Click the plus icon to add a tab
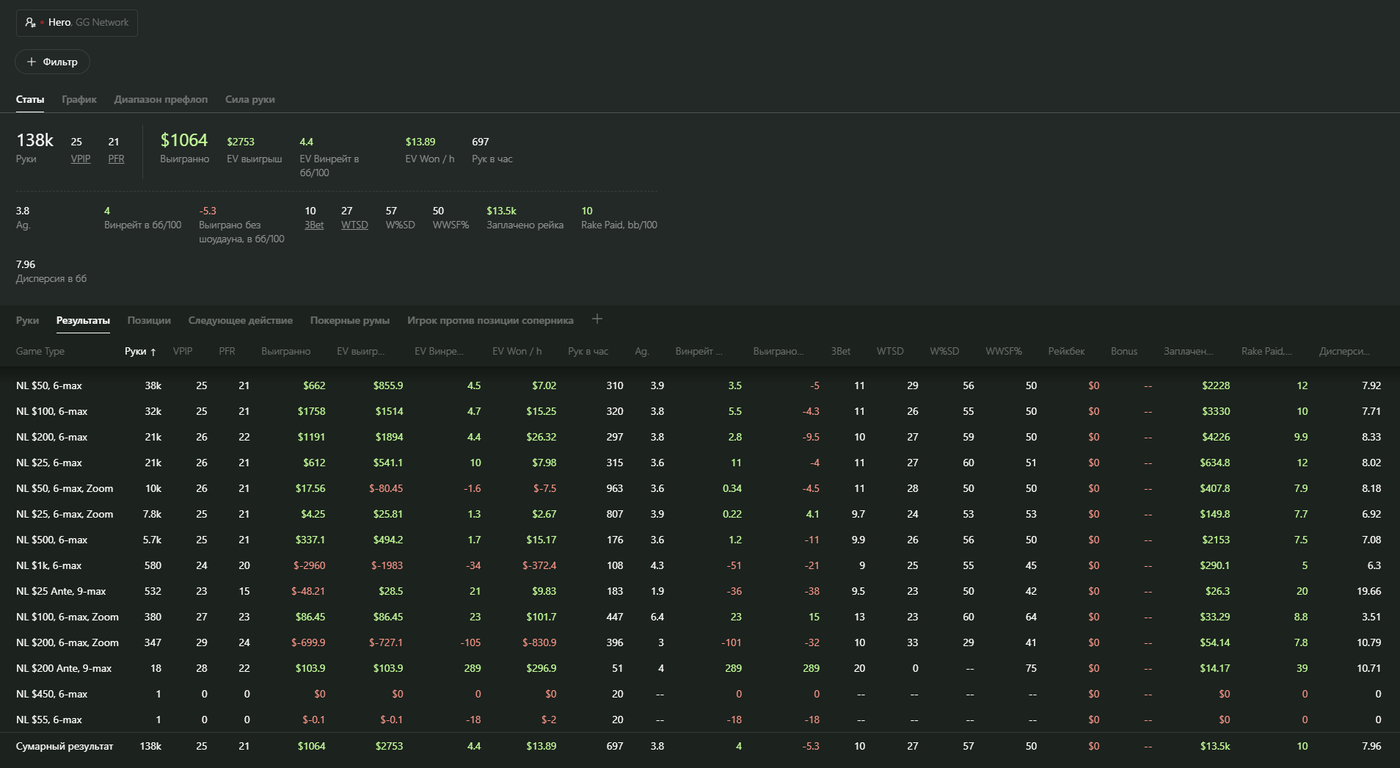Screen dimensions: 1400x768 coord(597,319)
